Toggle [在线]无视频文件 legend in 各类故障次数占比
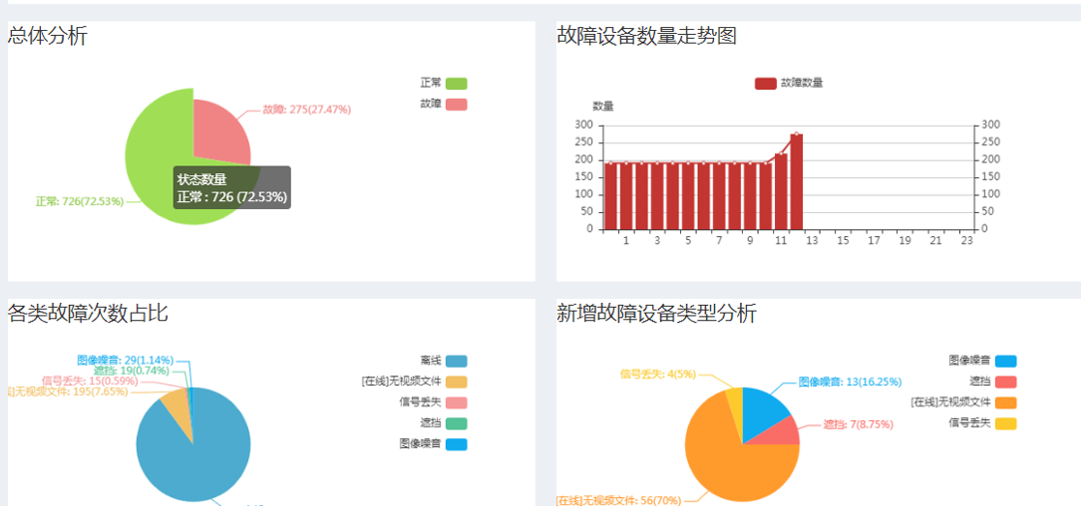Viewport: 1088px width, 524px height. [x=456, y=382]
